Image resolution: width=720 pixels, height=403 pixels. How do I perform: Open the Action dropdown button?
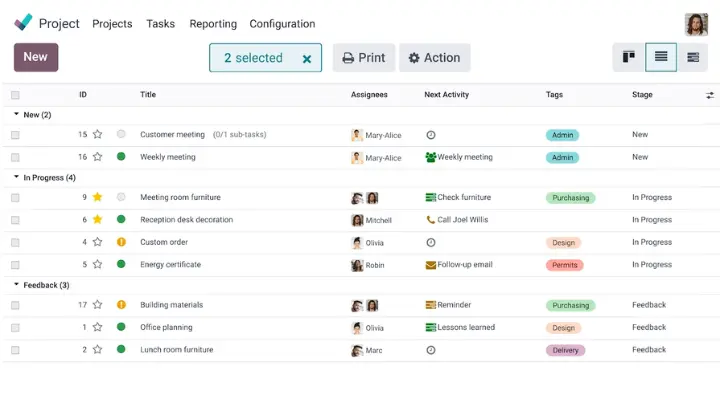(x=434, y=58)
